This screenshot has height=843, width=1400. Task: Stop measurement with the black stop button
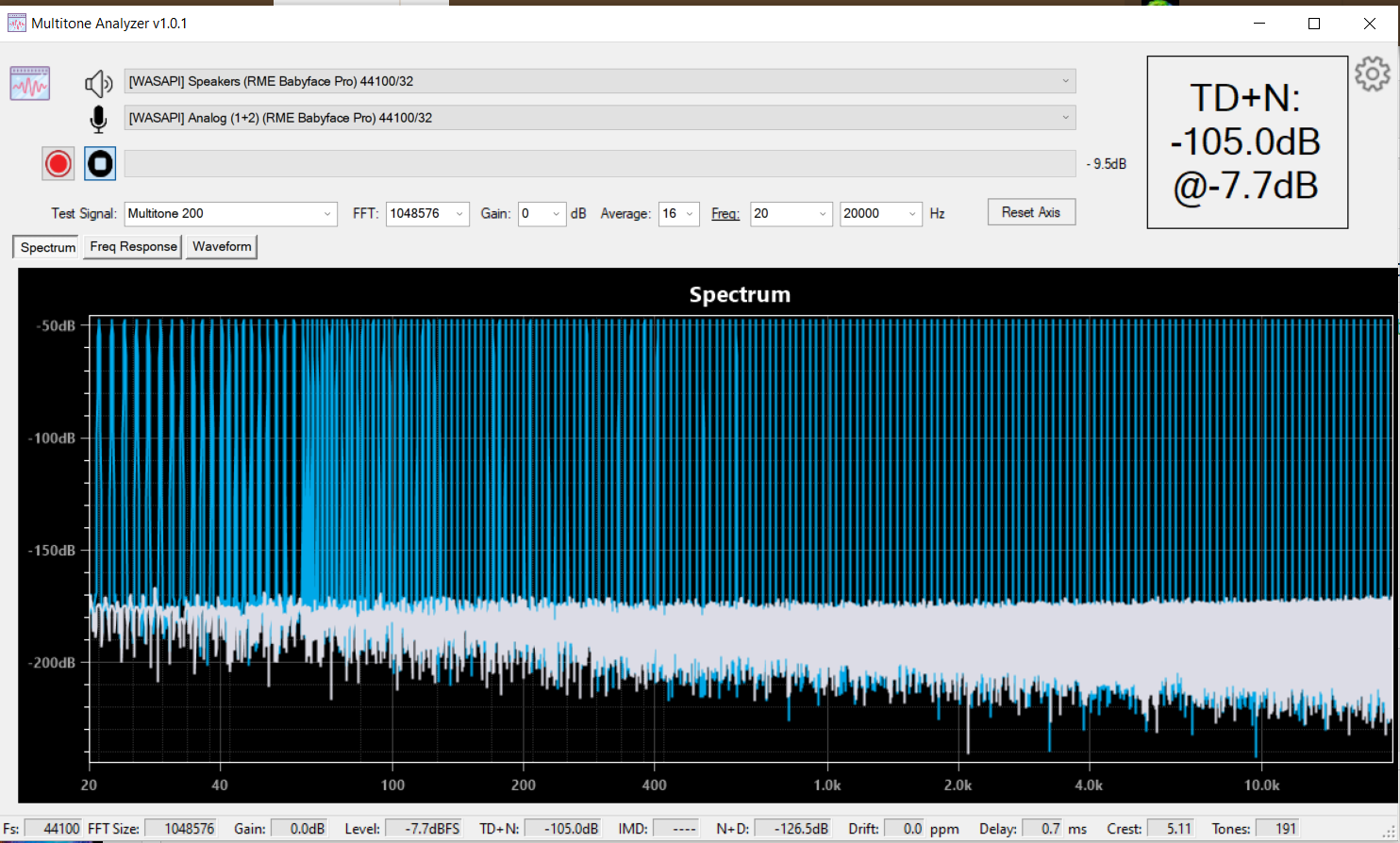pyautogui.click(x=100, y=164)
